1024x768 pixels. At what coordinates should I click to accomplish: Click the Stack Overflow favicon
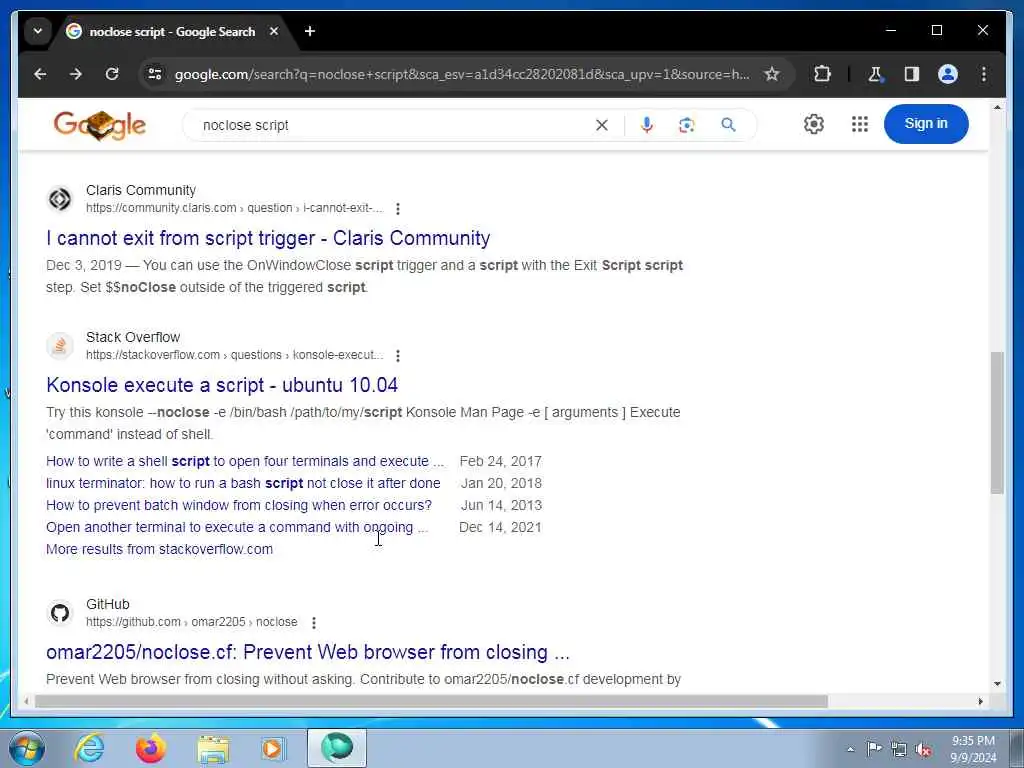click(x=60, y=345)
